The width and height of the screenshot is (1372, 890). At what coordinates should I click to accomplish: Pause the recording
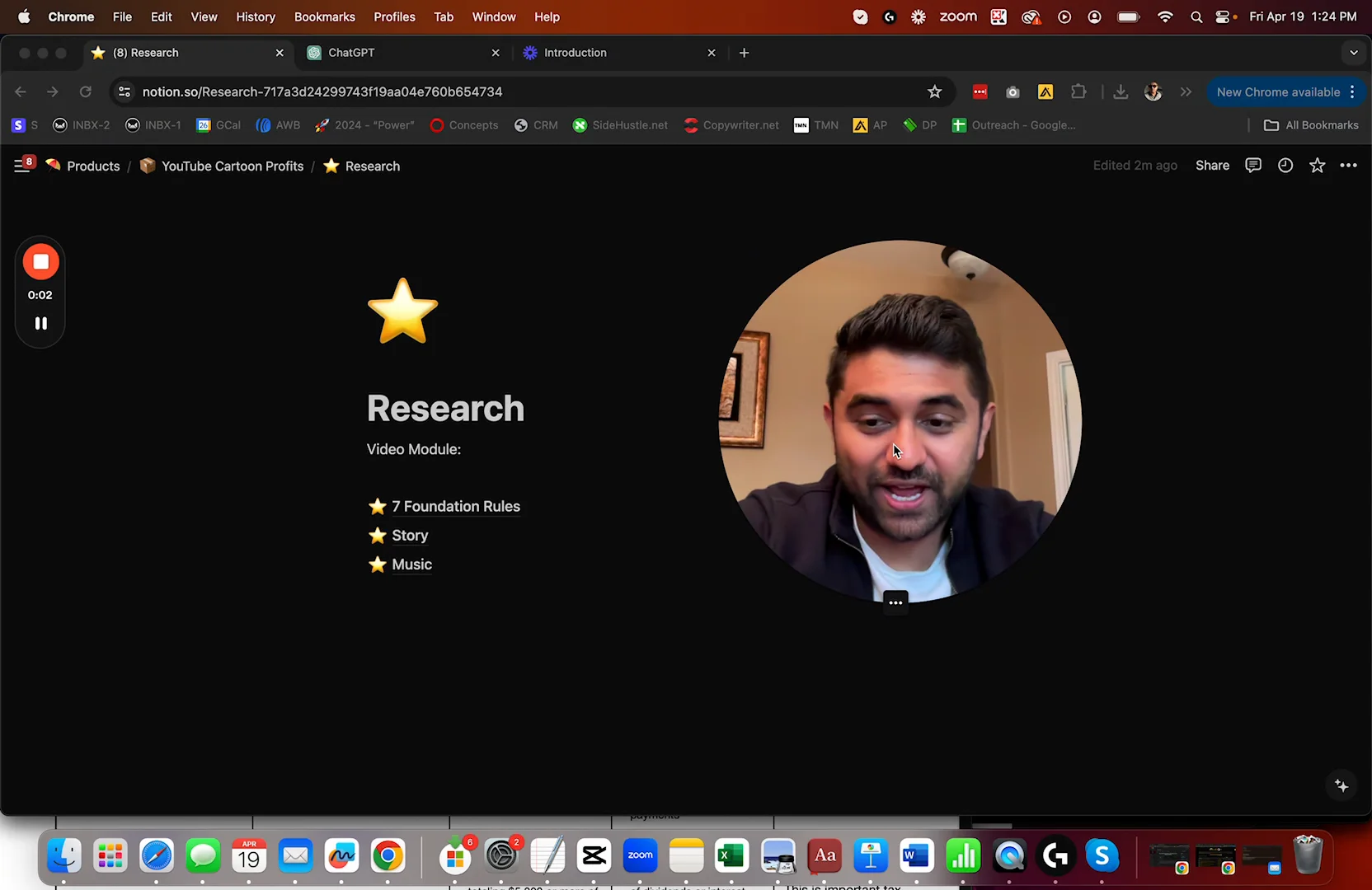click(40, 323)
